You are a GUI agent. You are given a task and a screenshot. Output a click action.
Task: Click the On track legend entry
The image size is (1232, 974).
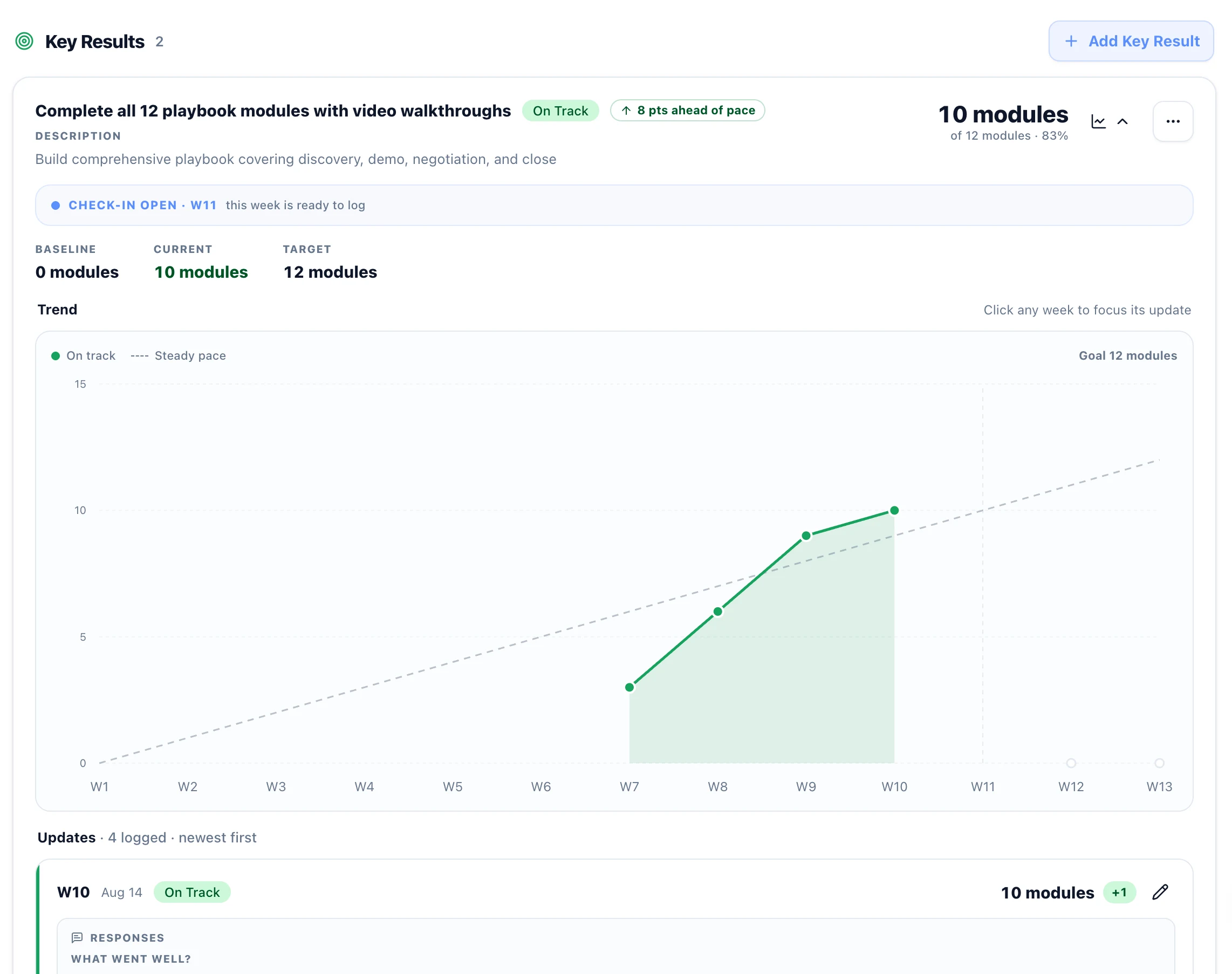(x=83, y=355)
